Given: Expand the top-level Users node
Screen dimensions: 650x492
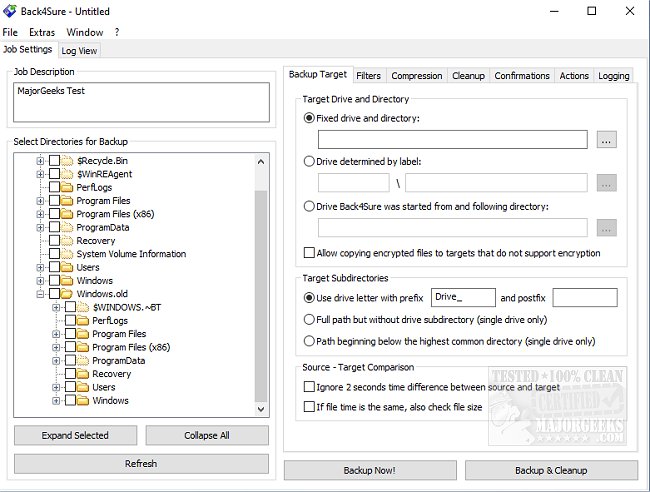Looking at the screenshot, I should point(40,267).
